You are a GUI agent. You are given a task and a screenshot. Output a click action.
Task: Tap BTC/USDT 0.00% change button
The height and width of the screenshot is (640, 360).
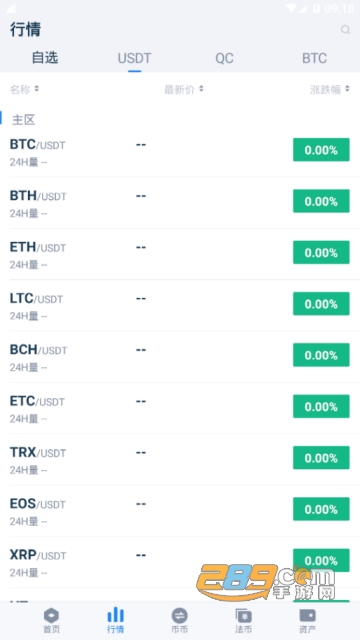coord(321,150)
